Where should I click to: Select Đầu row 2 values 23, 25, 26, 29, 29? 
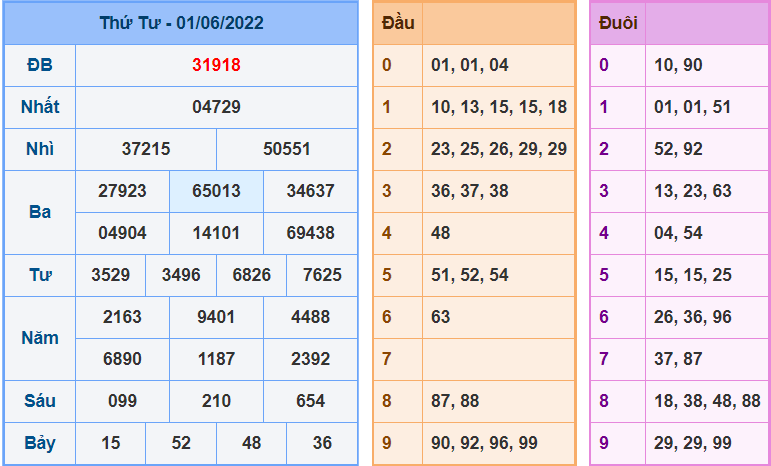coord(499,149)
